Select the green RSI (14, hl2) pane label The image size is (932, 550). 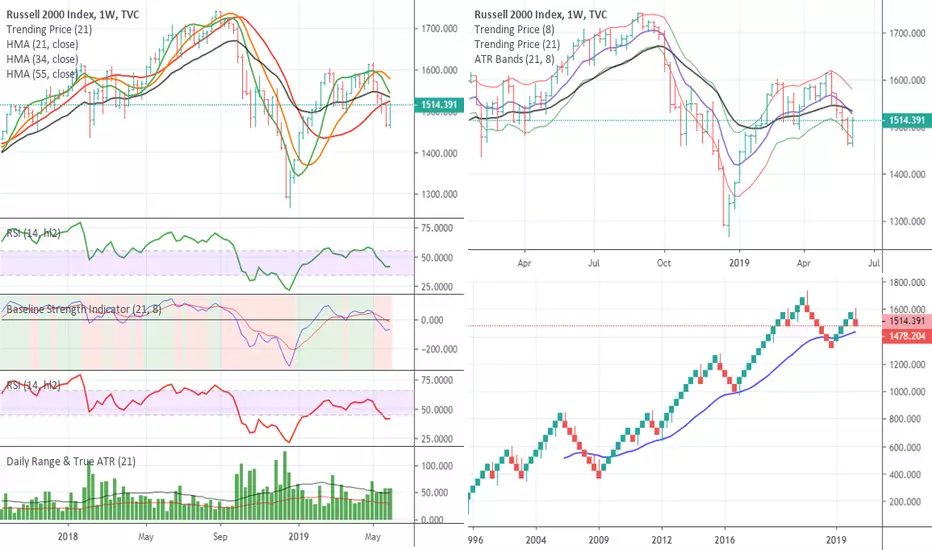[x=33, y=233]
